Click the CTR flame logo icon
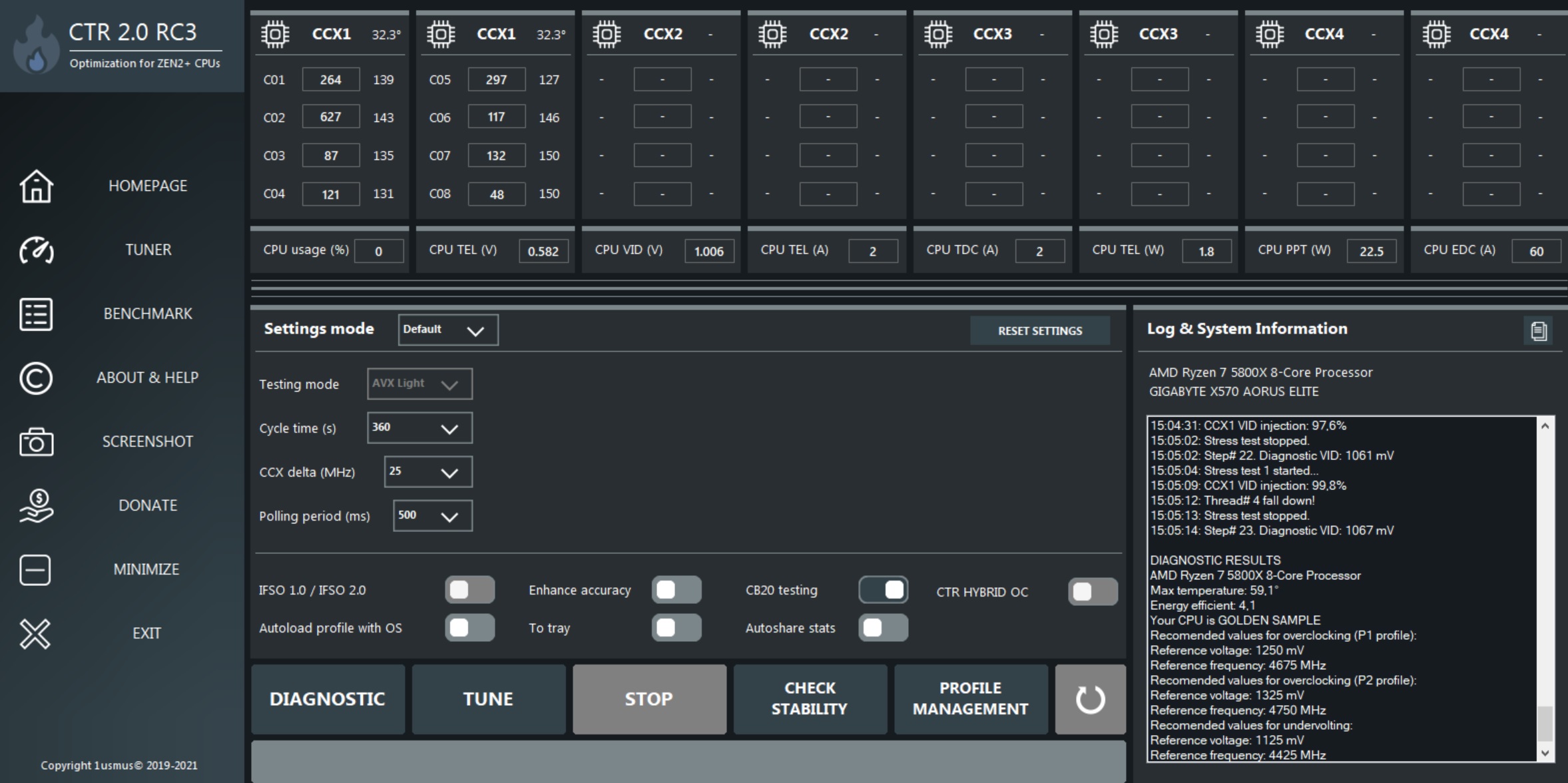1568x783 pixels. tap(36, 45)
